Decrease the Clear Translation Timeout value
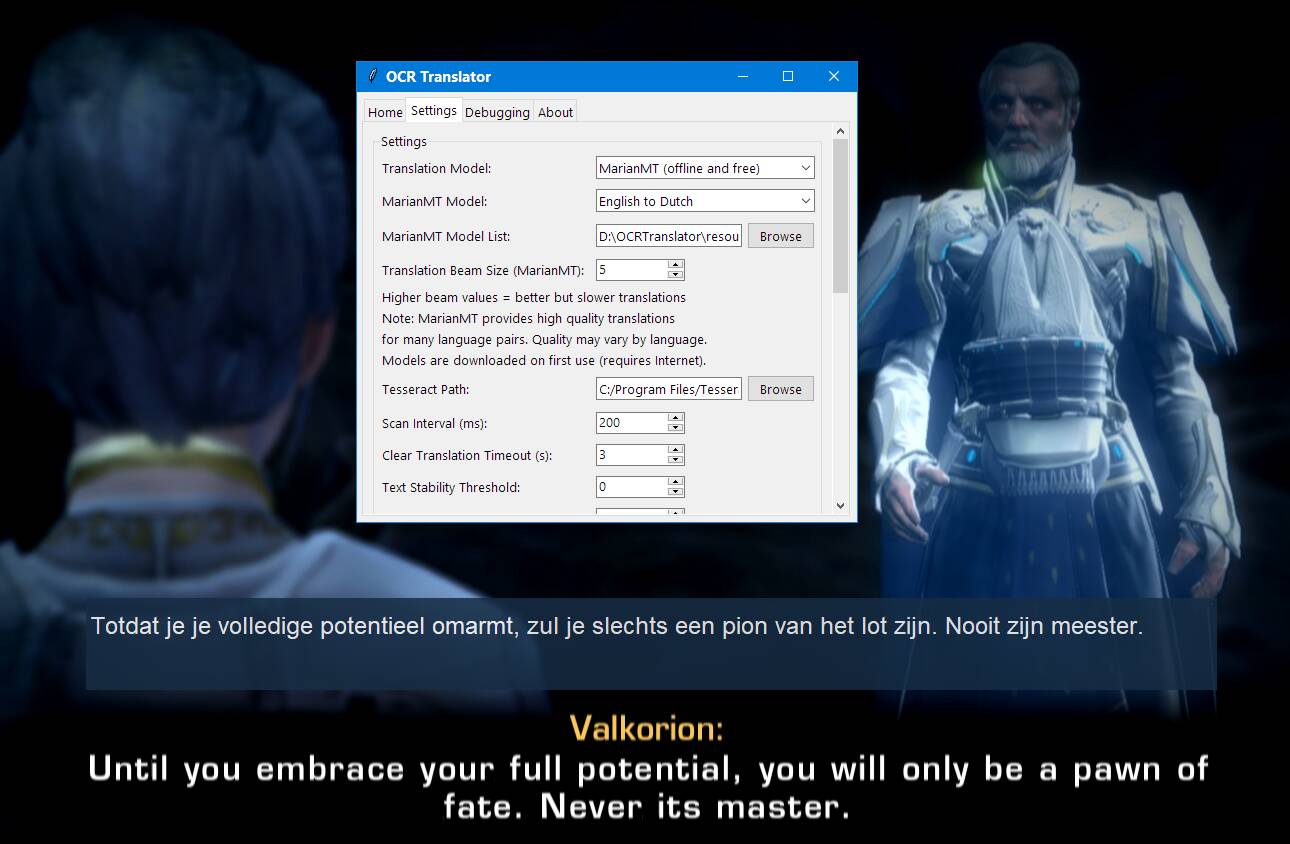Image resolution: width=1290 pixels, height=844 pixels. tap(675, 460)
